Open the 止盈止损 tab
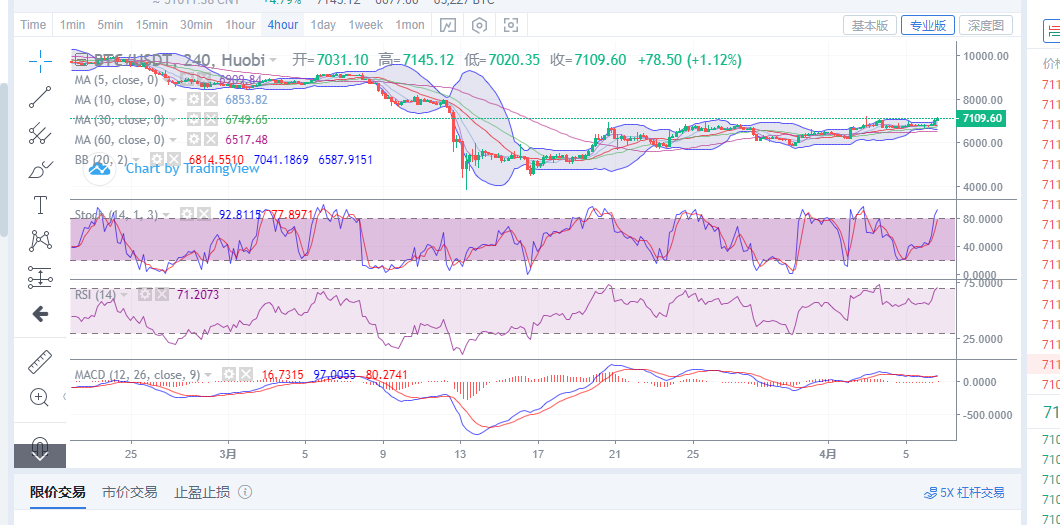 [201, 492]
